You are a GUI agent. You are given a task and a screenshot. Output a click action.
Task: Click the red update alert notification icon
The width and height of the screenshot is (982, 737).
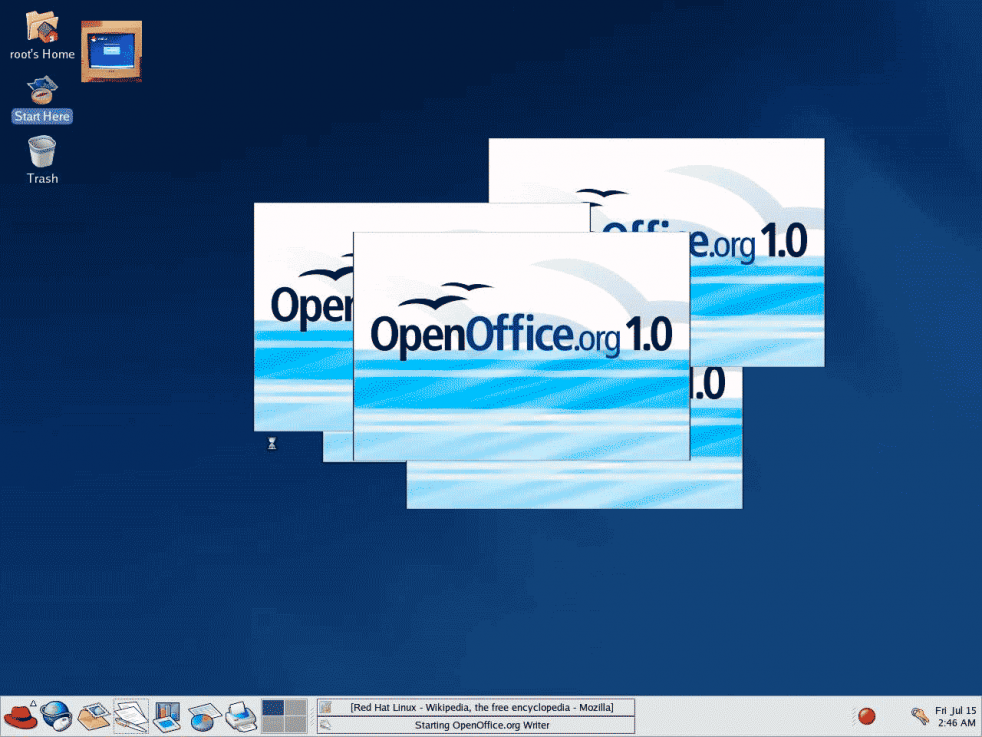pos(867,716)
